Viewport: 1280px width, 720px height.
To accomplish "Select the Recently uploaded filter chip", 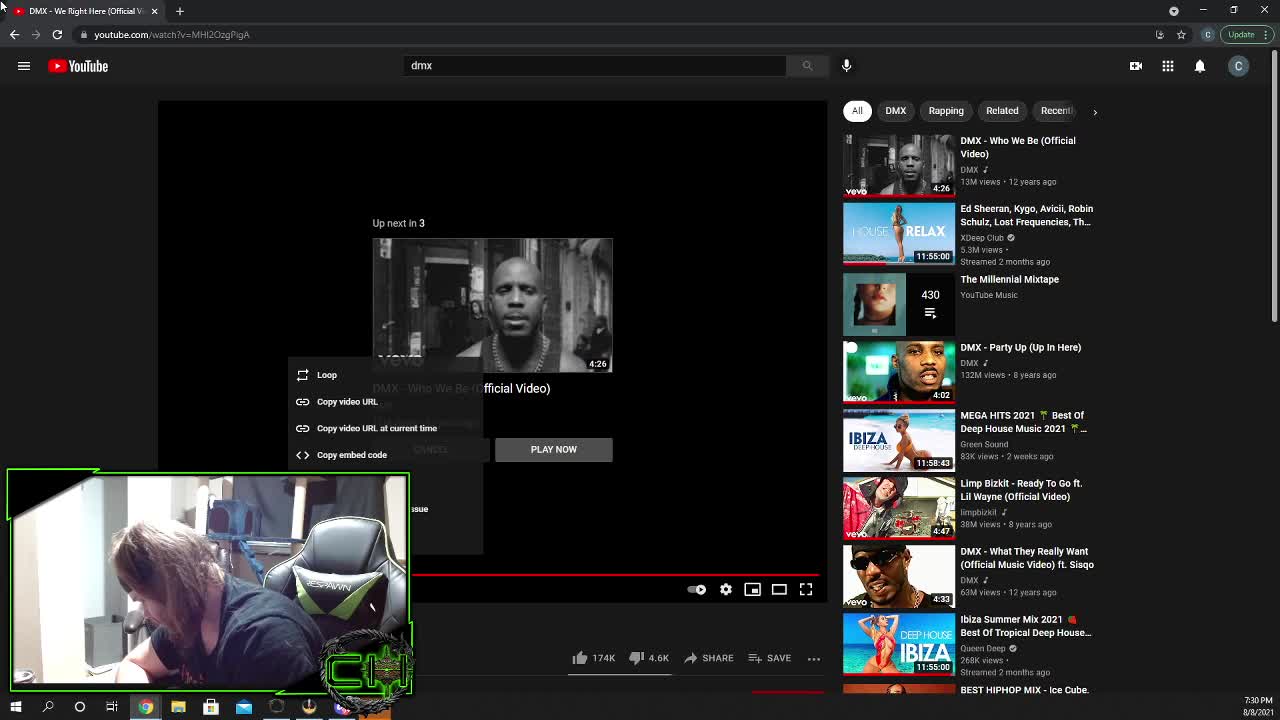I will 1056,111.
